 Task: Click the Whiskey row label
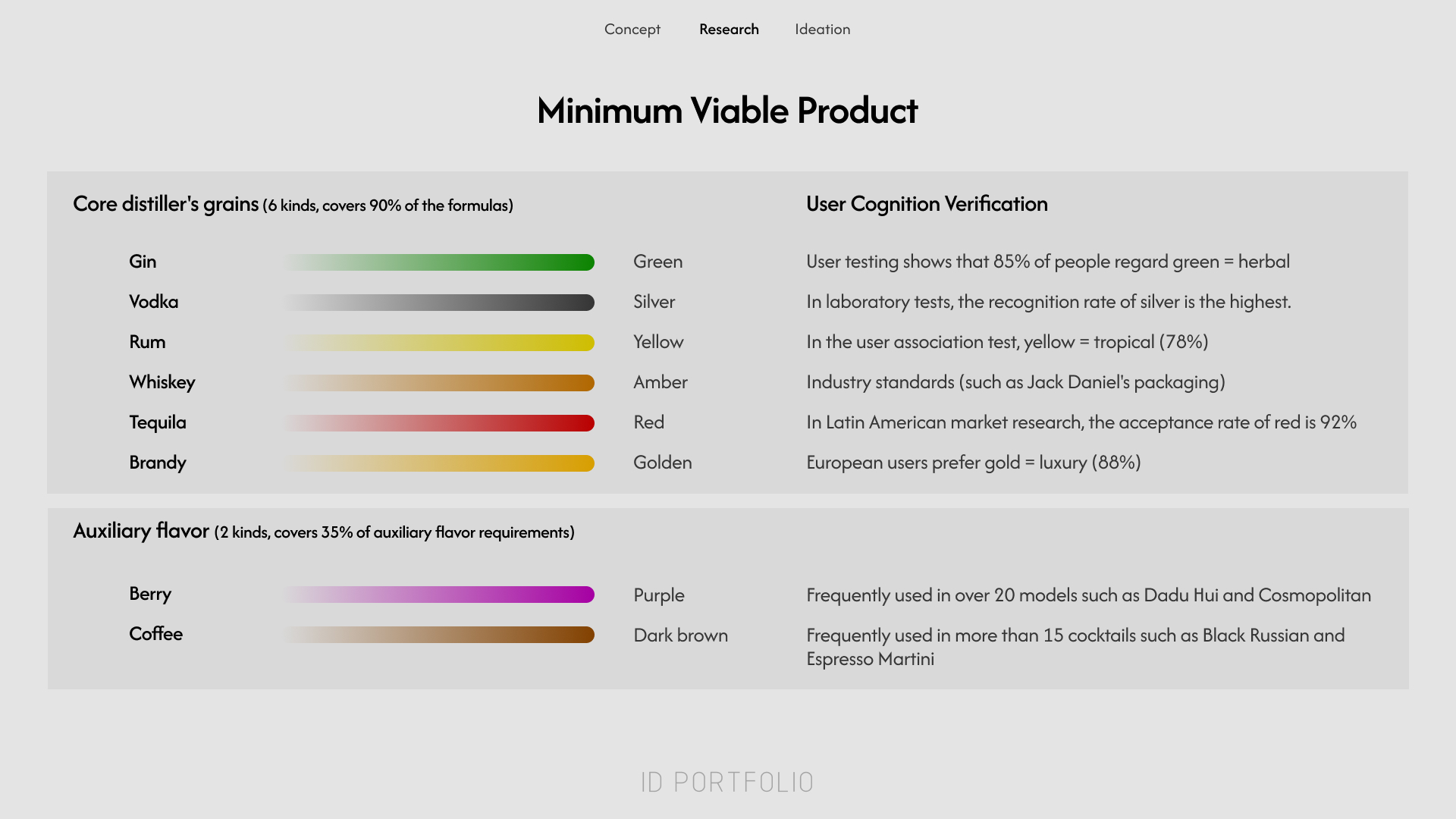[x=162, y=382]
